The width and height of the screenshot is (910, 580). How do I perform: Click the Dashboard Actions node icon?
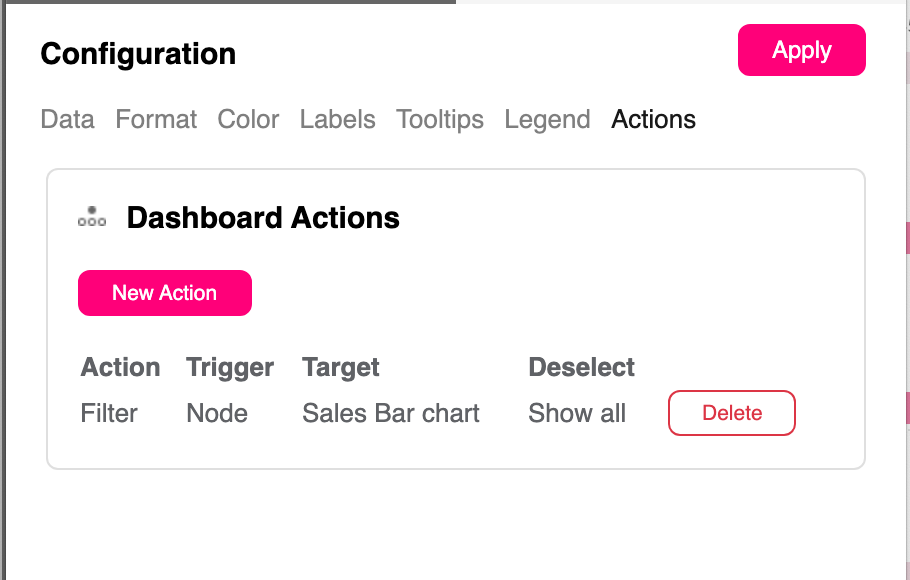(92, 217)
